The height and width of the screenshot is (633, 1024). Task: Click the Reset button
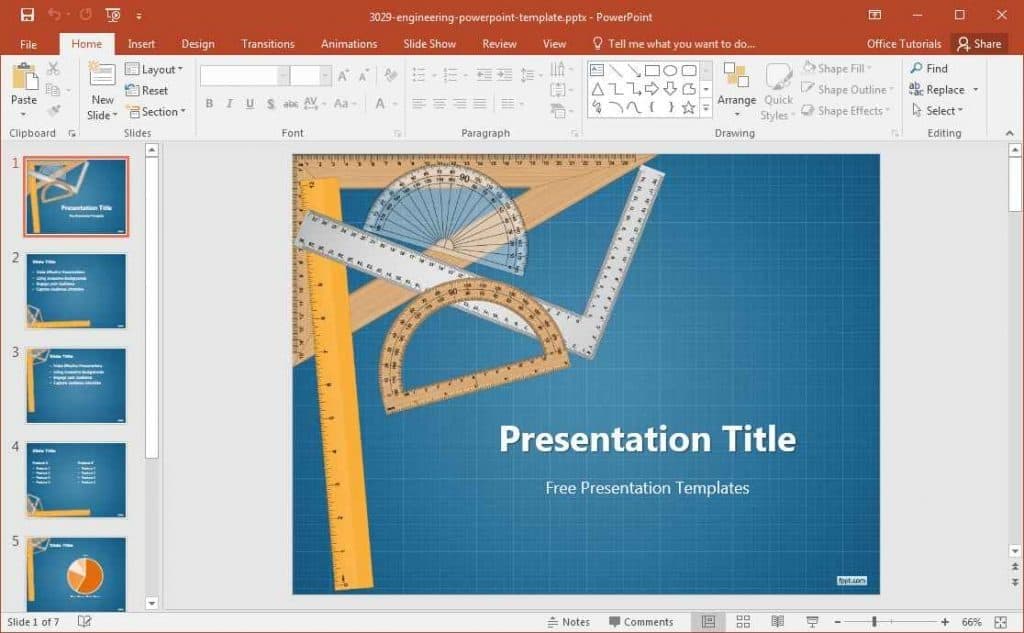[x=147, y=91]
